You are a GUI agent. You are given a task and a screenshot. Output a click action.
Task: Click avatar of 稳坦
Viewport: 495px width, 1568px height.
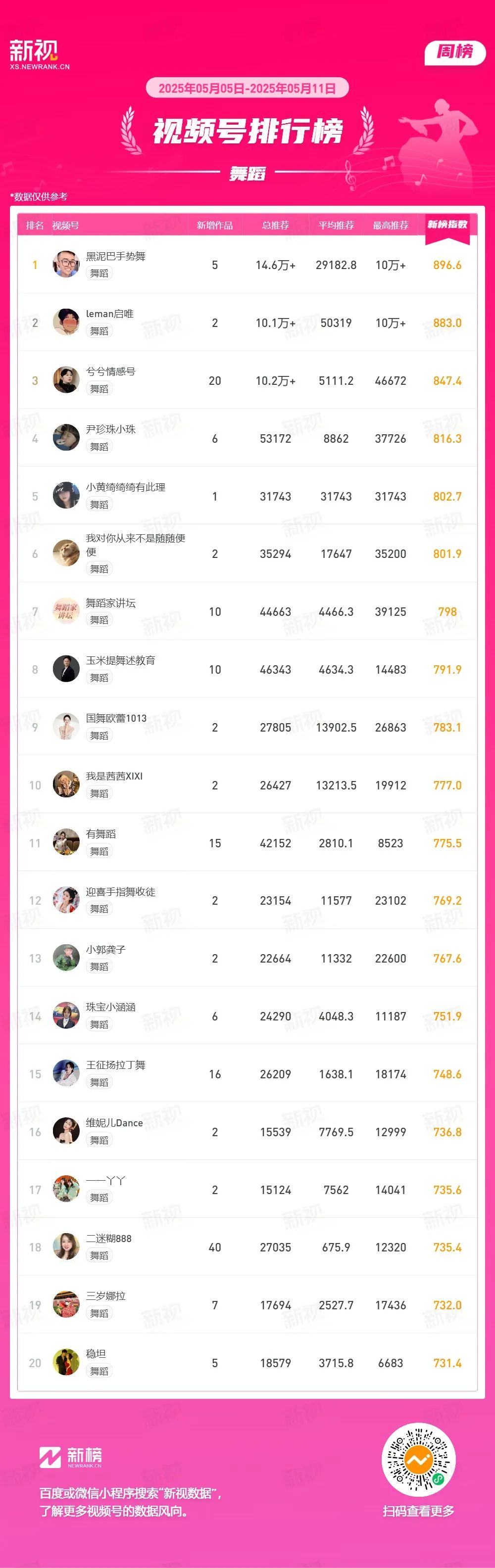click(66, 1362)
